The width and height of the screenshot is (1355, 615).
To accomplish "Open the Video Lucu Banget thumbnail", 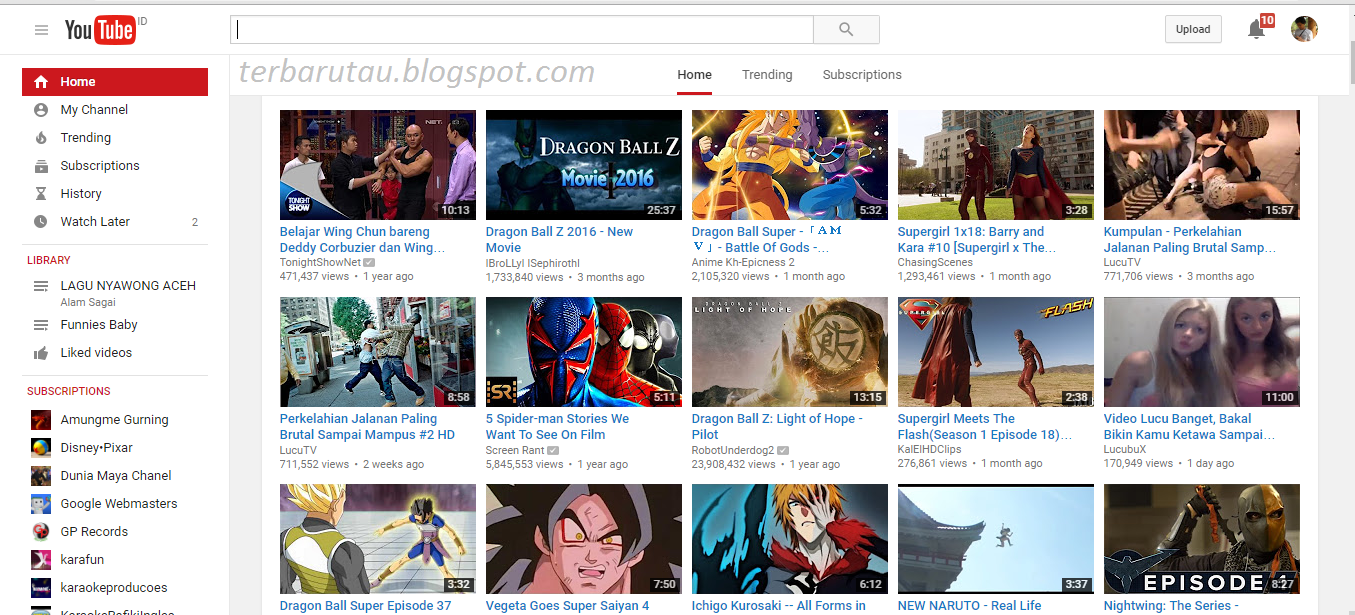I will tap(1202, 352).
